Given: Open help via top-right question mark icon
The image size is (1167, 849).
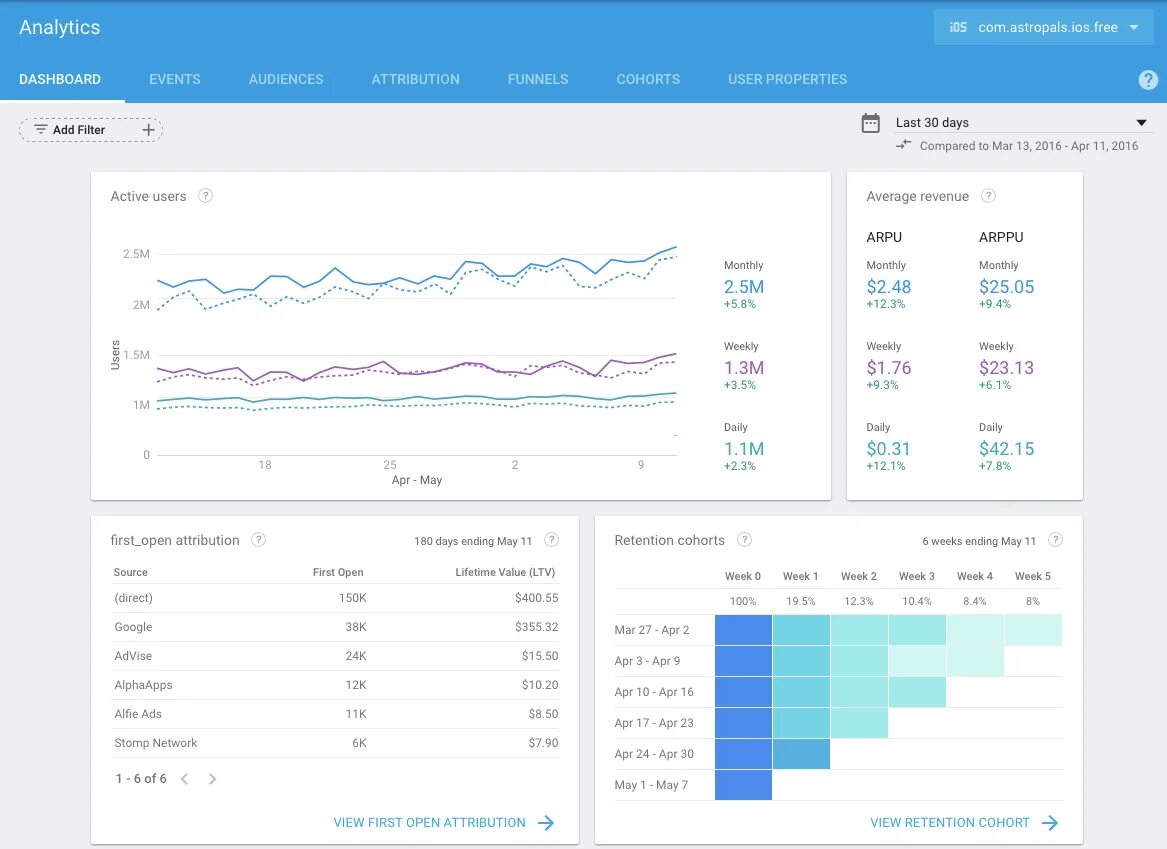Looking at the screenshot, I should (1148, 80).
